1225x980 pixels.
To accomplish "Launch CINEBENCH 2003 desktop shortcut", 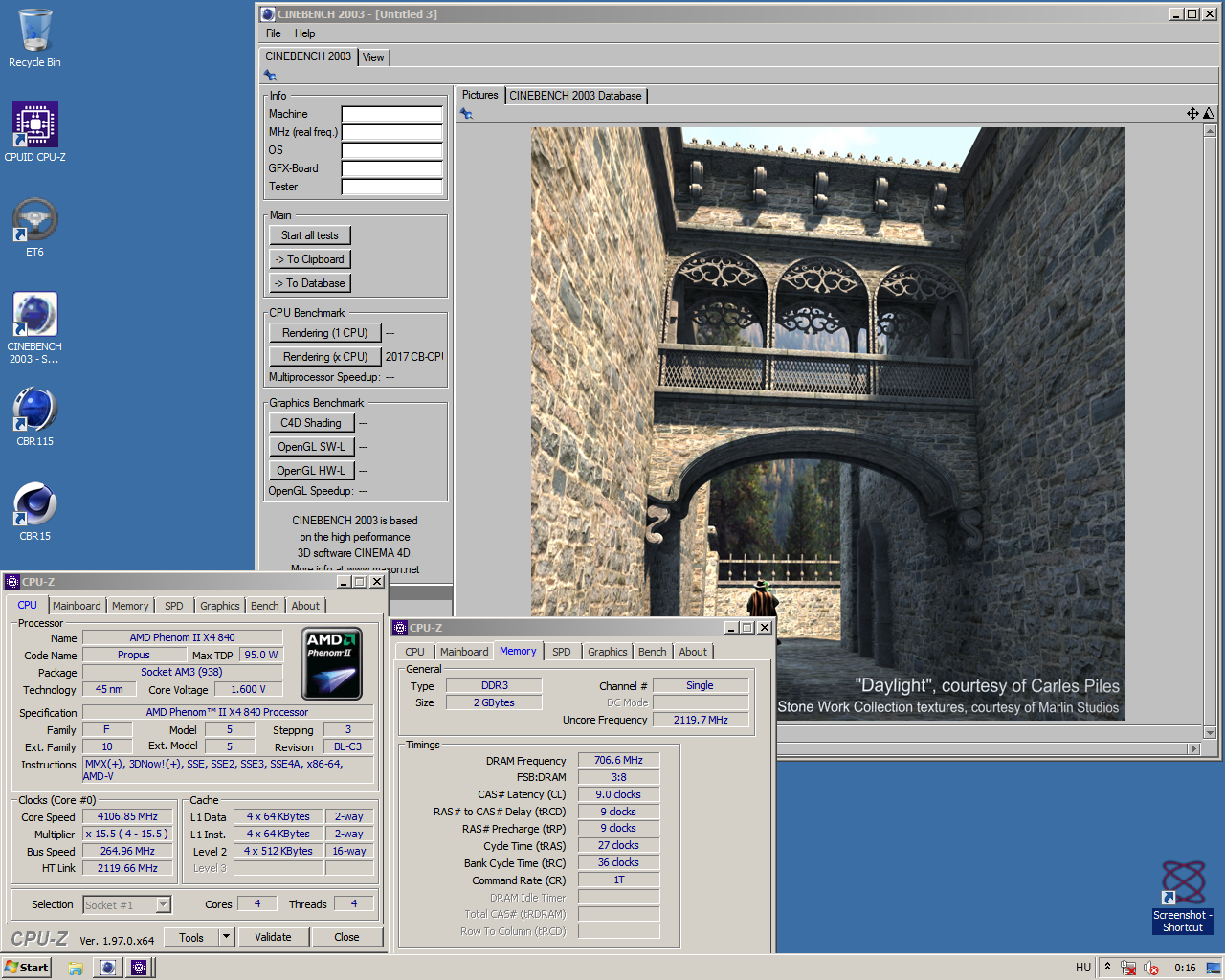I will pos(34,327).
